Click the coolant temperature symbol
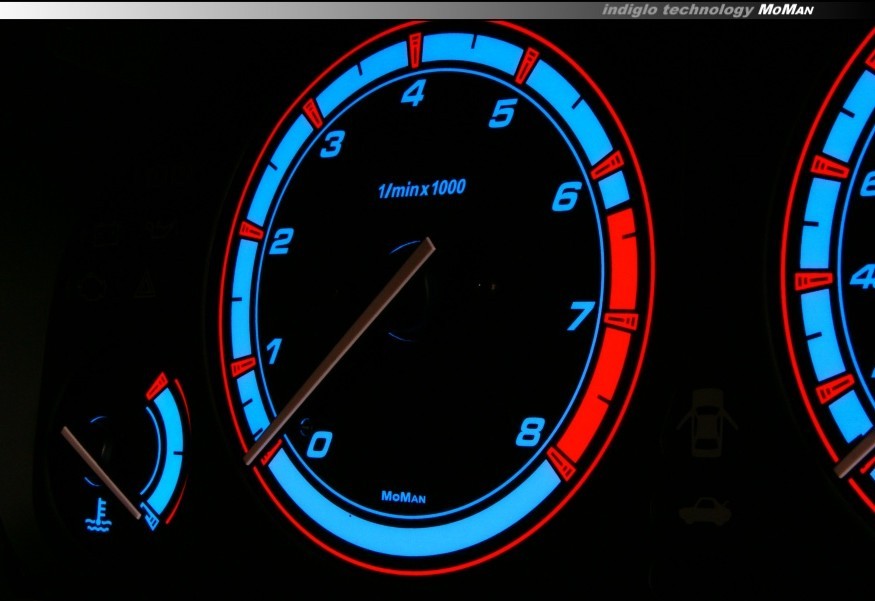Viewport: 875px width, 601px height. [98, 511]
